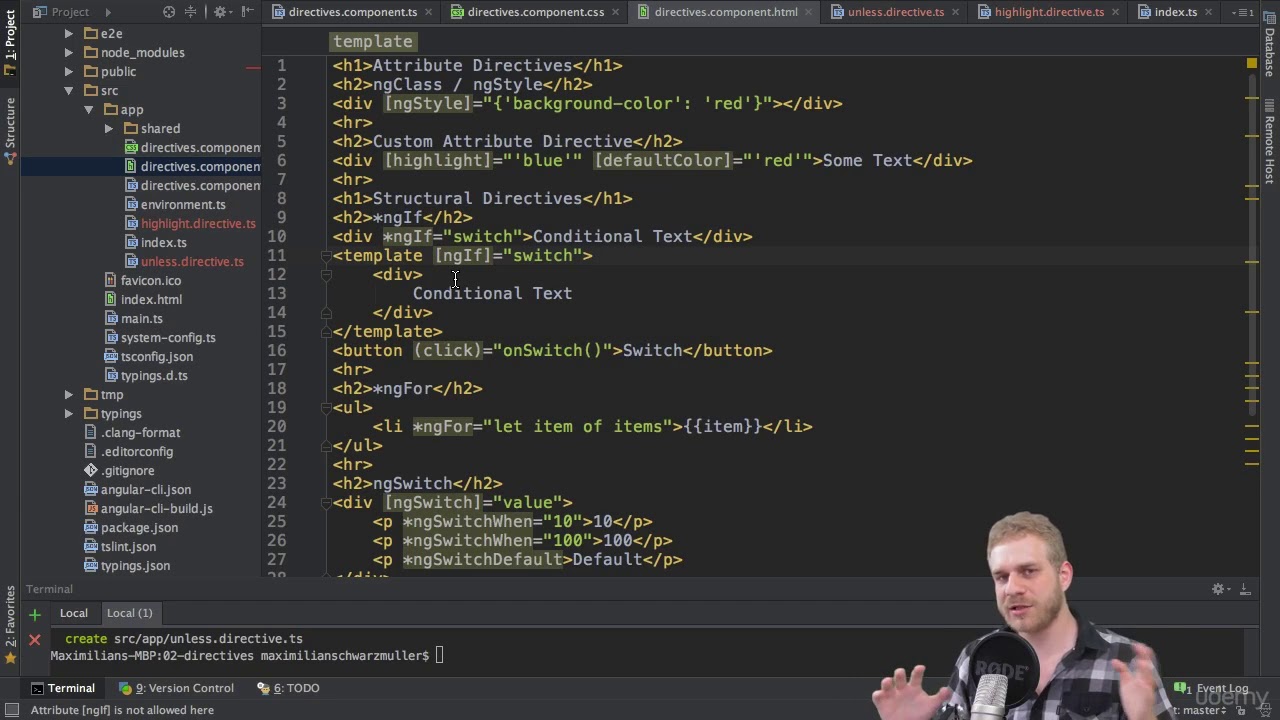
Task: Select .gitignore in project tree
Action: tap(118, 470)
